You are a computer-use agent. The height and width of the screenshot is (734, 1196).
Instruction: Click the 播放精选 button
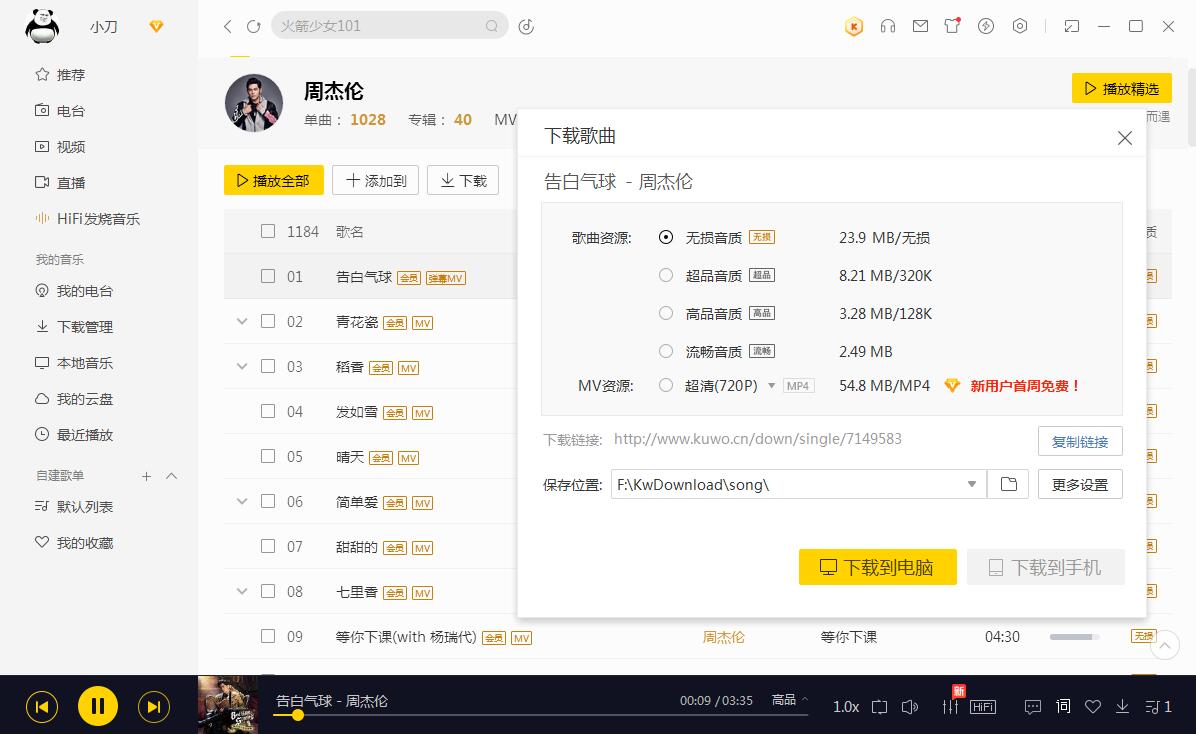click(1121, 89)
